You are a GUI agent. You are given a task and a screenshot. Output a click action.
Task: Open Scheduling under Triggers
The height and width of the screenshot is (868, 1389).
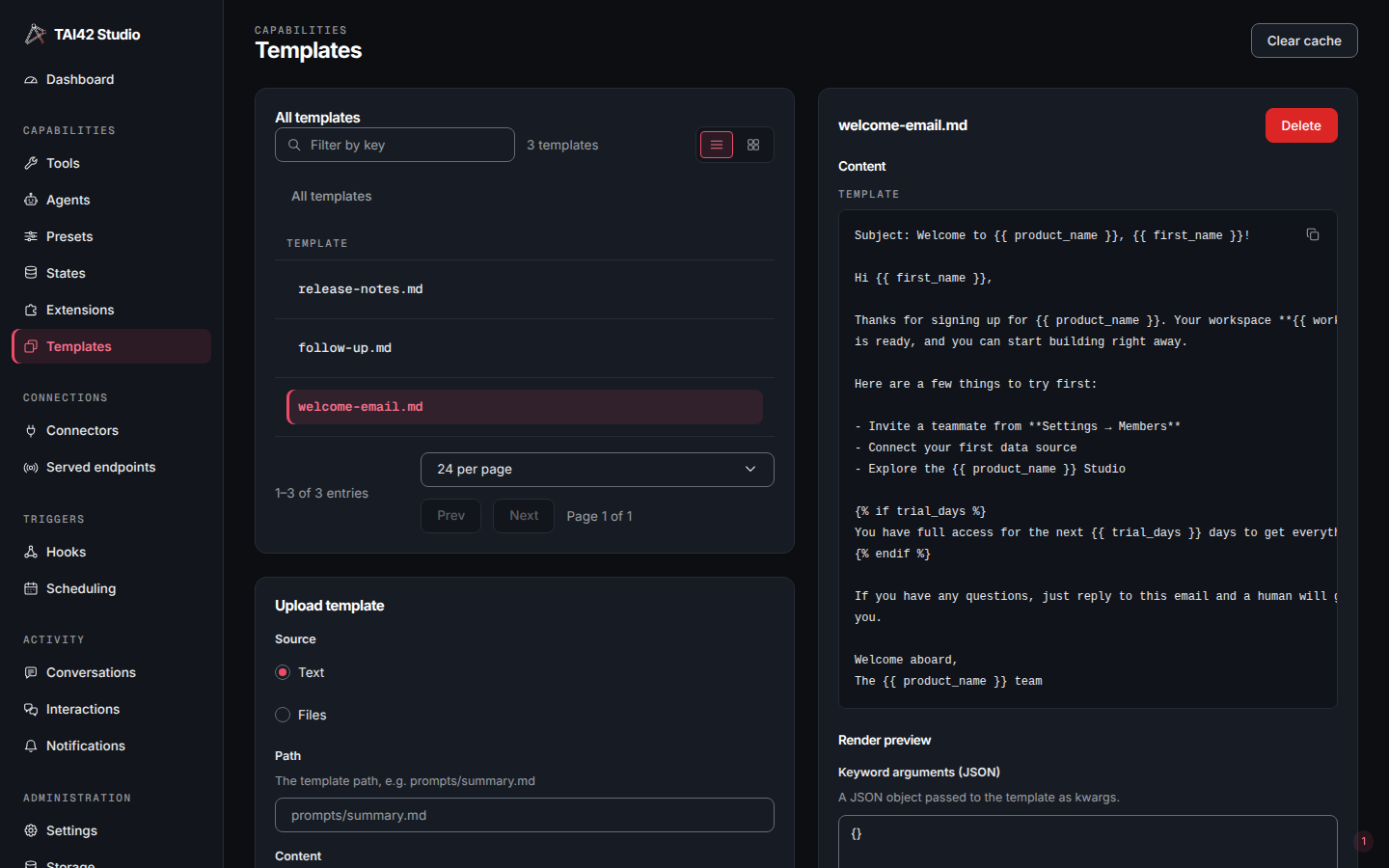click(x=111, y=588)
